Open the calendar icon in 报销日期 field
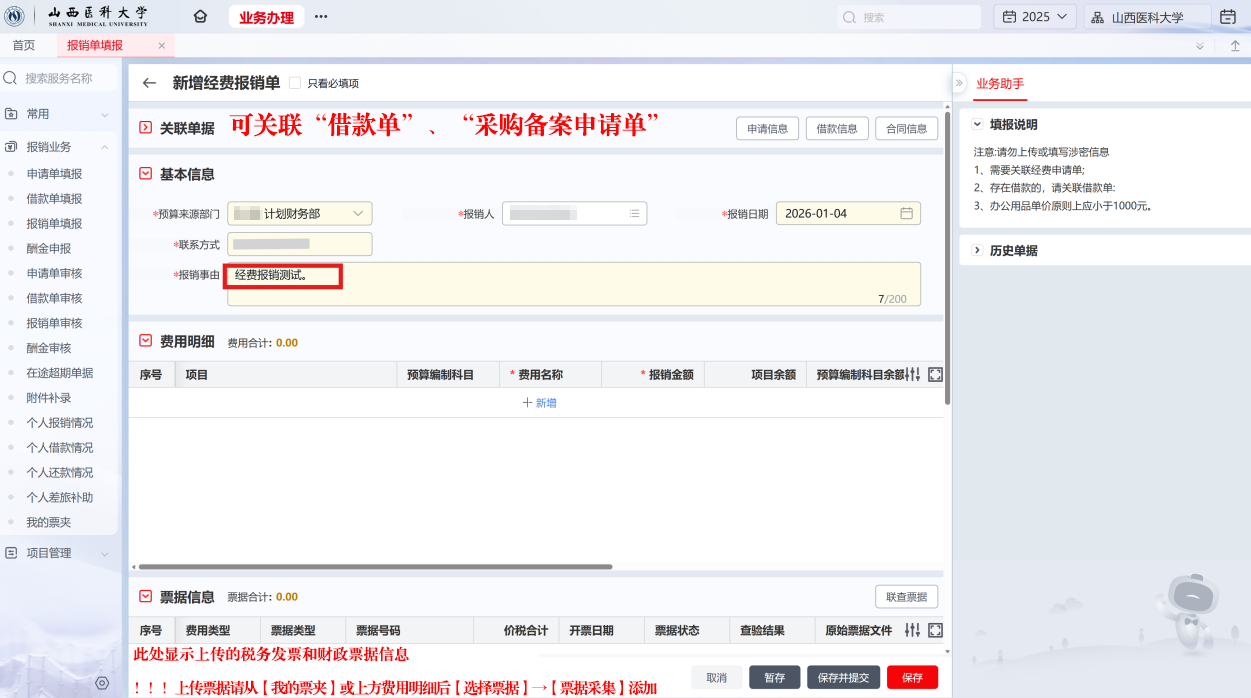1251x698 pixels. coord(906,213)
